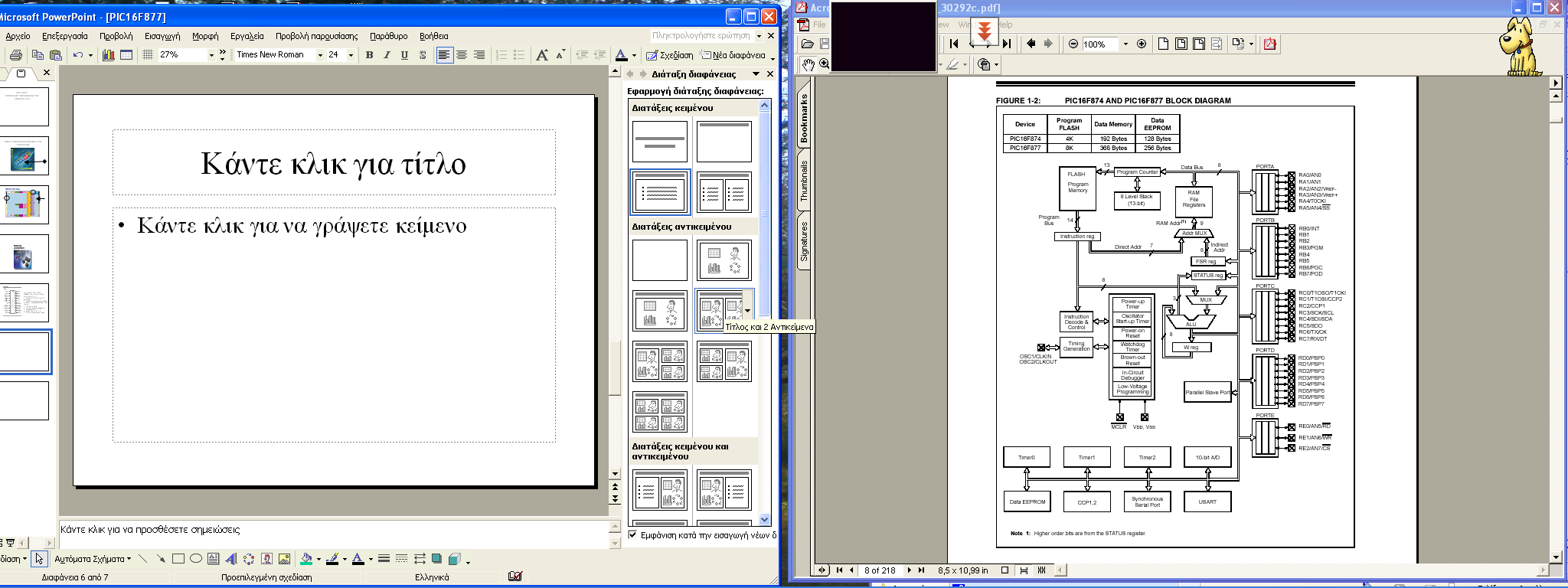Apply fill color bucket on drawing toolbar
Screen dimensions: 1568x588
(x=306, y=559)
